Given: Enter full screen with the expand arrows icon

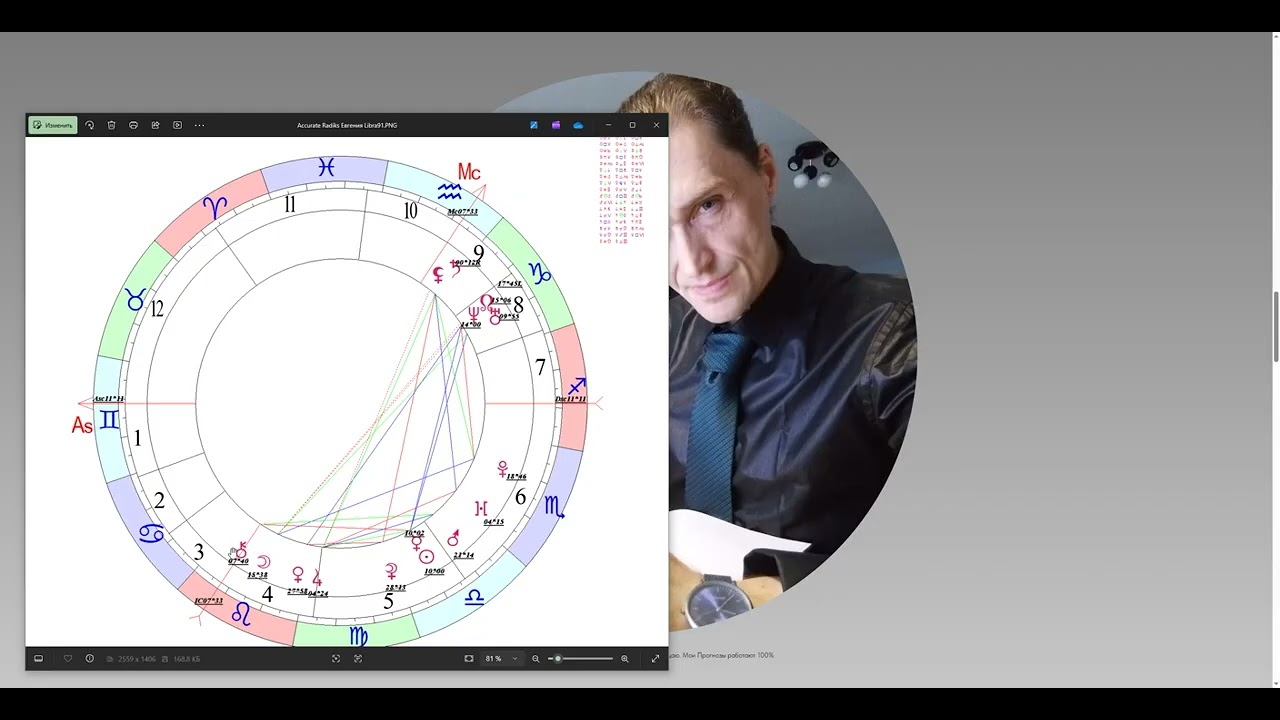Looking at the screenshot, I should pos(655,658).
